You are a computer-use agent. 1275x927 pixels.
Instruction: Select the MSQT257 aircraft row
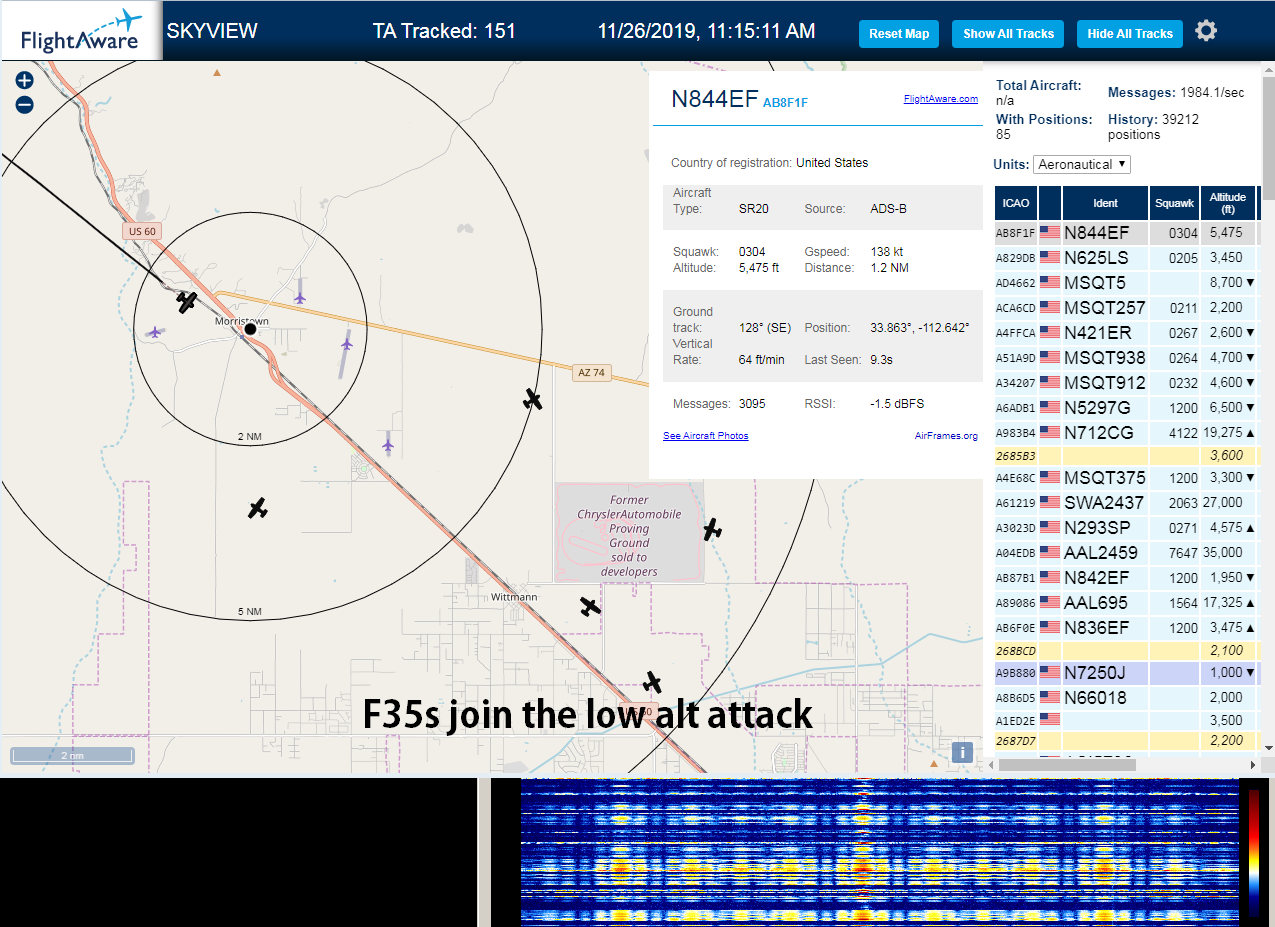tap(1125, 308)
